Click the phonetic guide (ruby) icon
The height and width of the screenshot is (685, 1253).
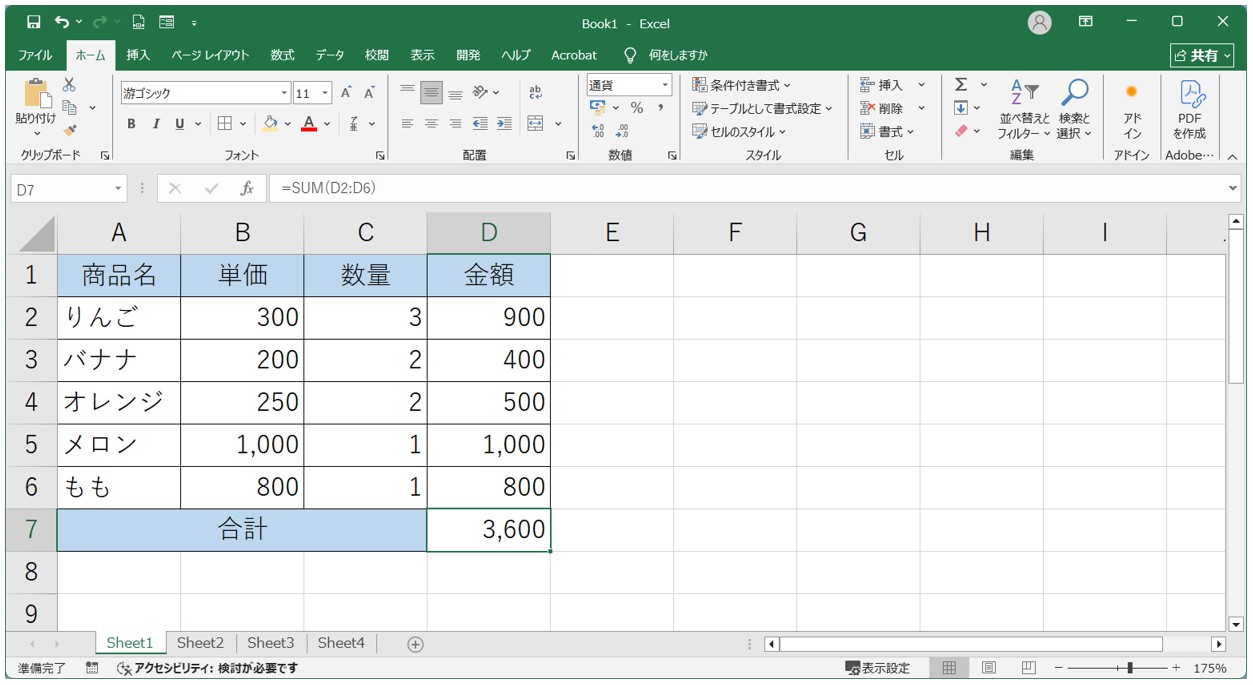[354, 124]
